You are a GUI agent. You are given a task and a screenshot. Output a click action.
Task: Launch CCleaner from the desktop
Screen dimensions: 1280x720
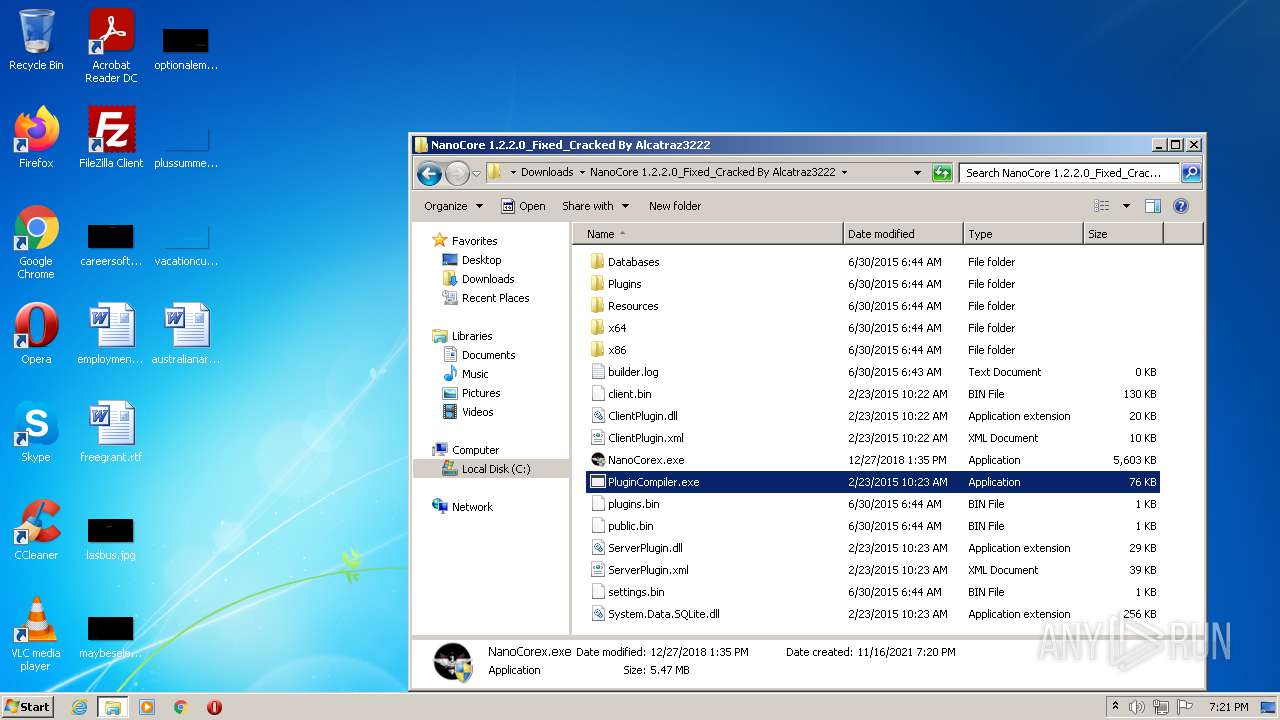36,530
